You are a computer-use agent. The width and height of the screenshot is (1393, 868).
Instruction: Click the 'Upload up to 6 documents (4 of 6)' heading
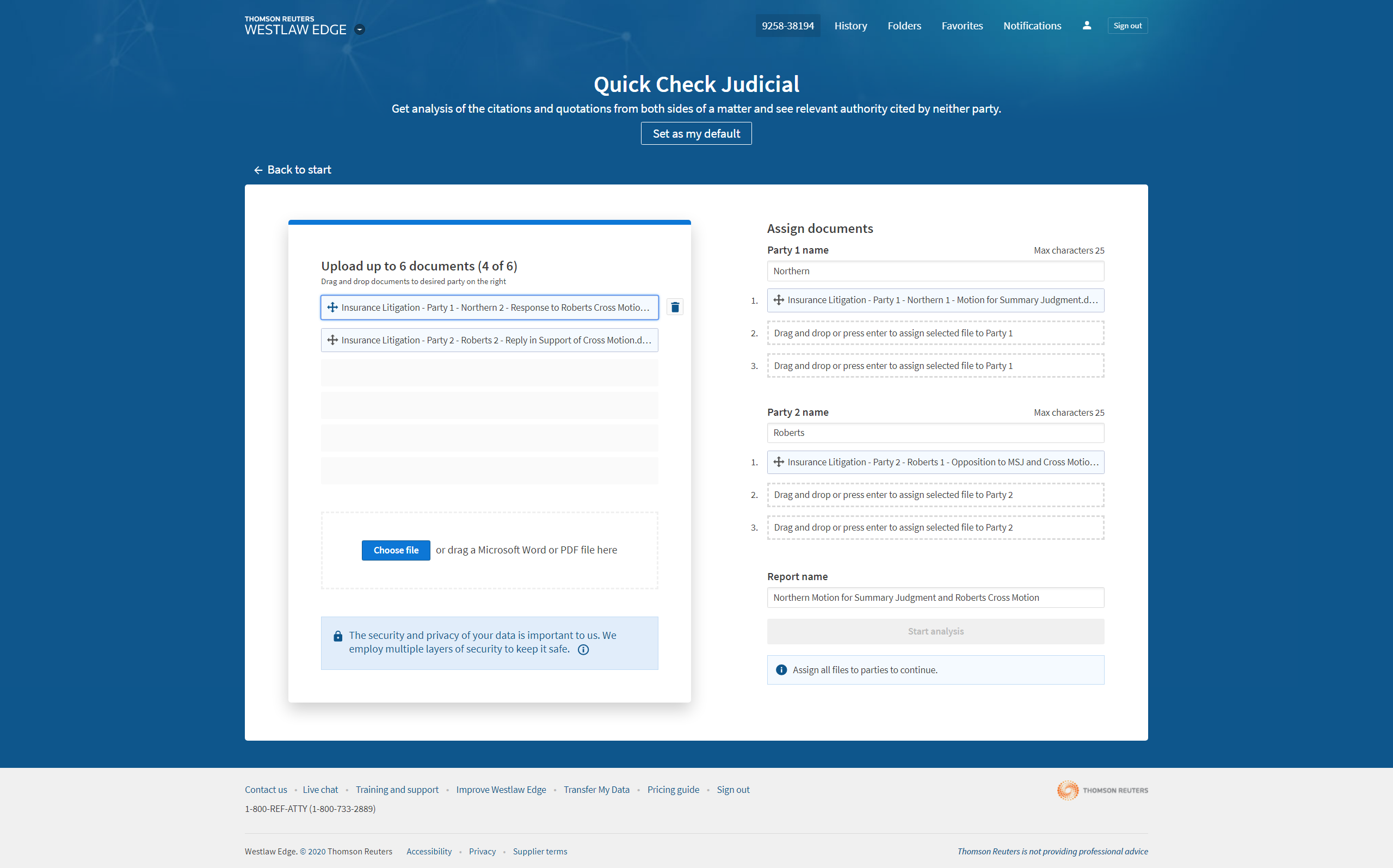419,266
